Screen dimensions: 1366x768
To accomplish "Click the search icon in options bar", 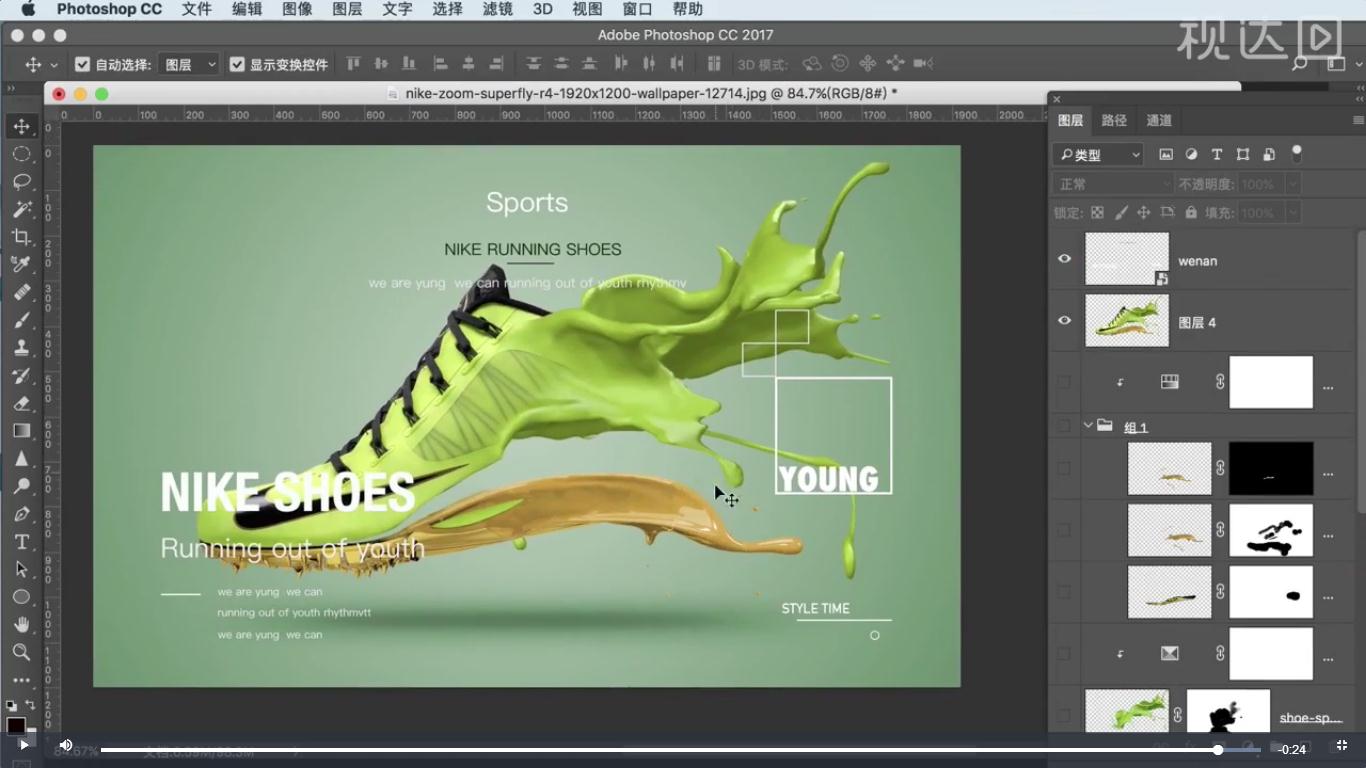I will pos(1299,64).
